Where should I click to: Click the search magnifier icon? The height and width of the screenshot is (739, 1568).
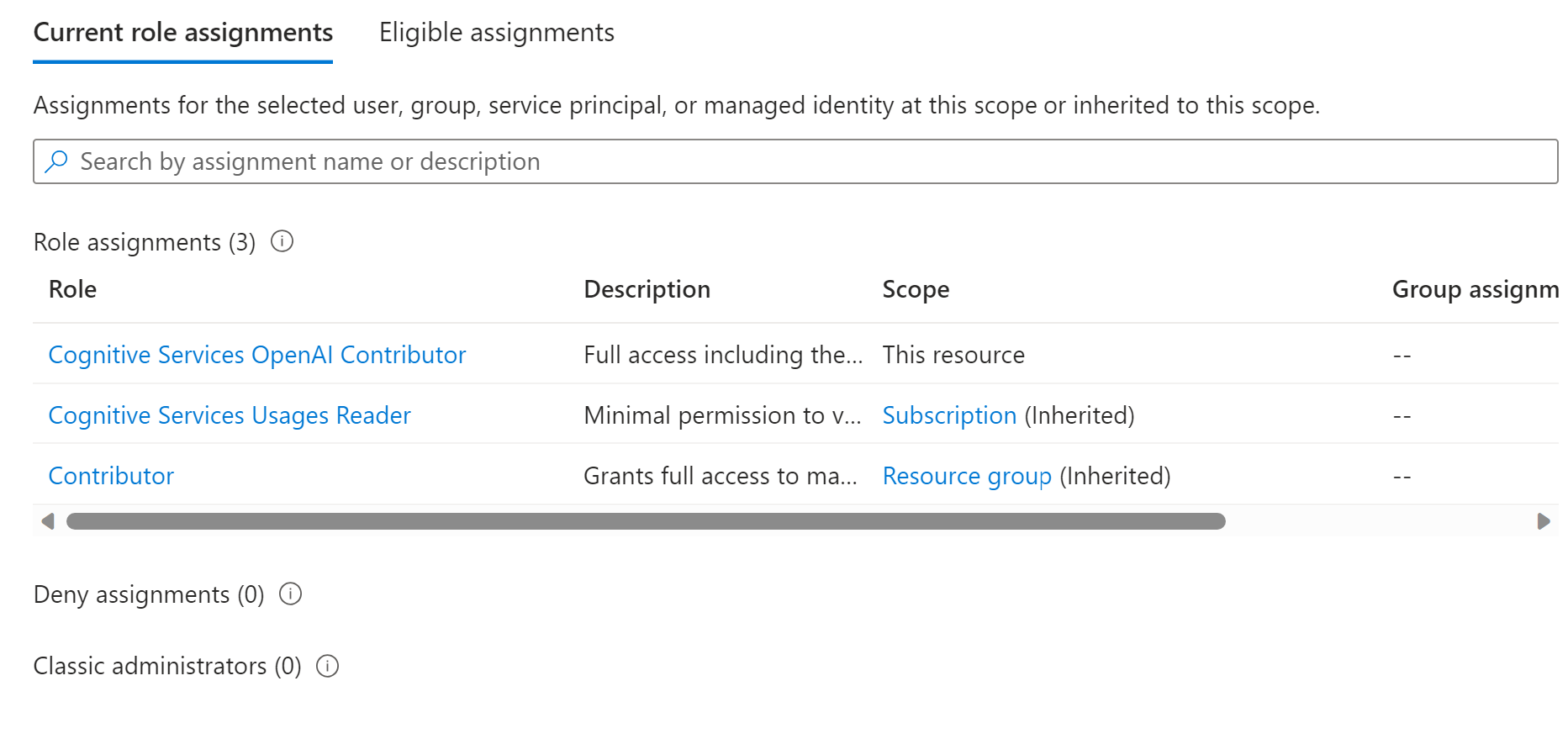tap(55, 161)
